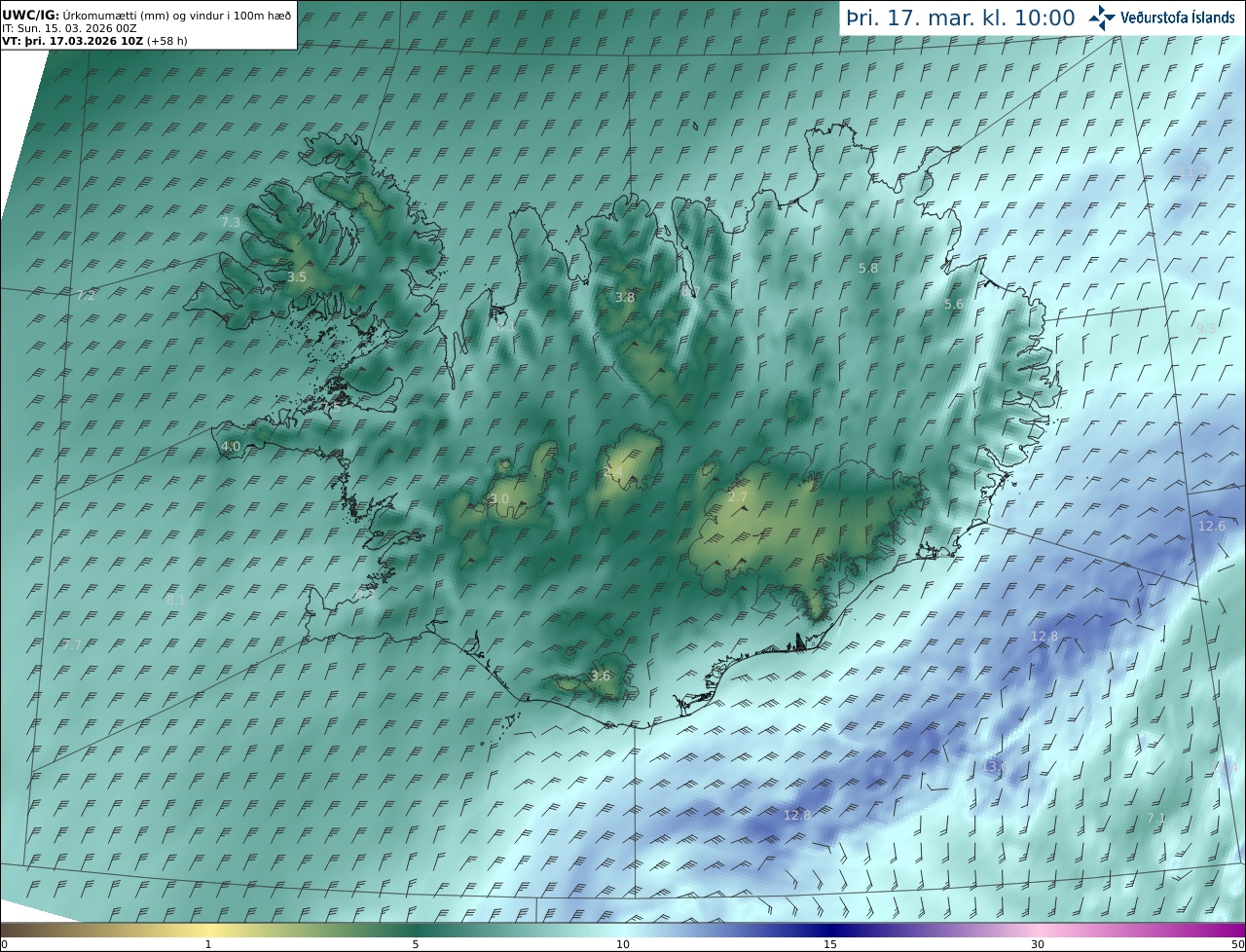Click the 3.0 value on the western glacier
1246x952 pixels.
point(499,499)
